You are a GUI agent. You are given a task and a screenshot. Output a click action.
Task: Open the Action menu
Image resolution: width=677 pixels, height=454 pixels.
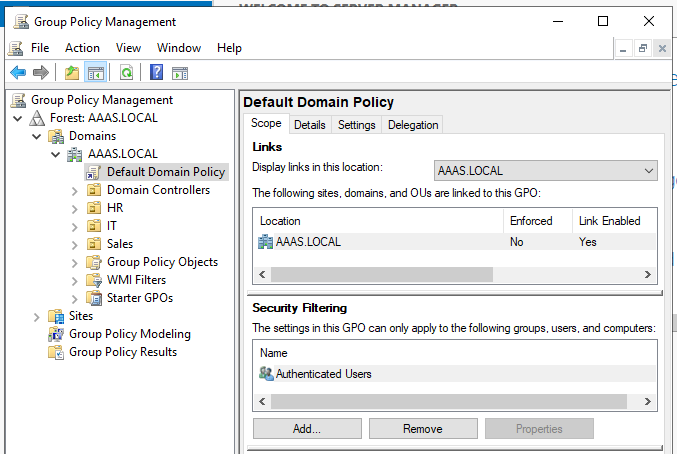[82, 48]
